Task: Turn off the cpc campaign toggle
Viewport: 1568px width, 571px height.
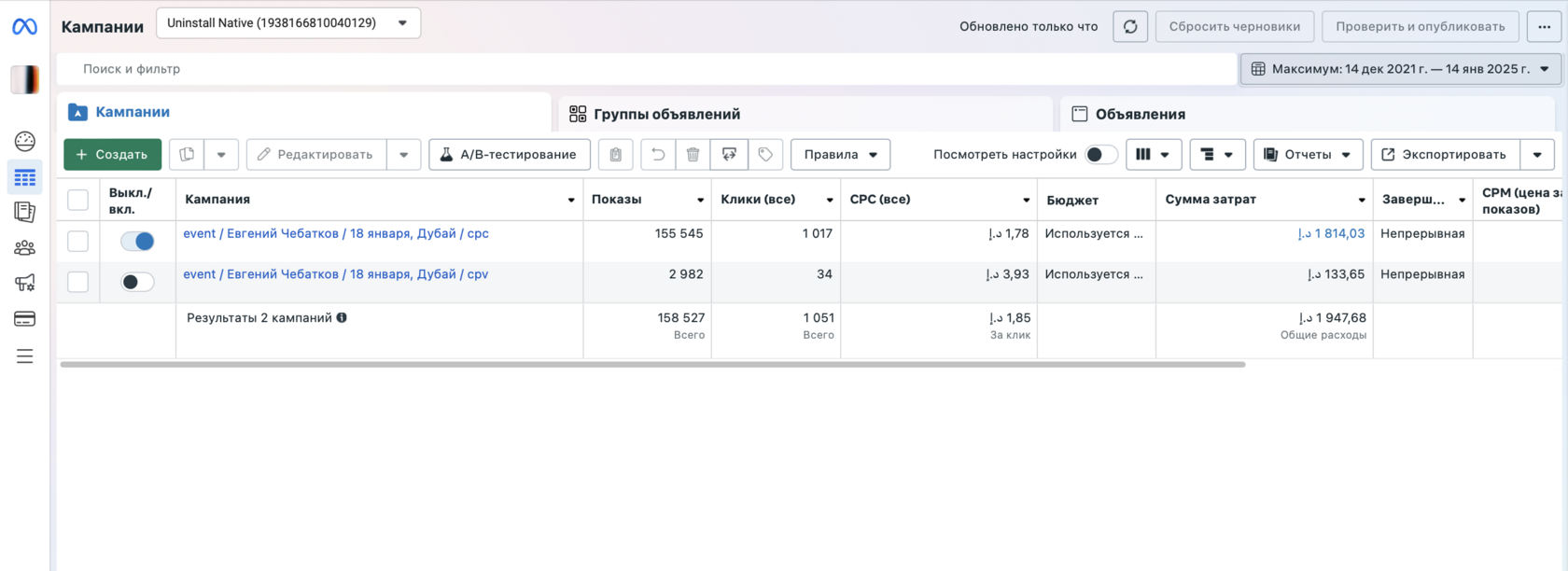Action: click(137, 241)
